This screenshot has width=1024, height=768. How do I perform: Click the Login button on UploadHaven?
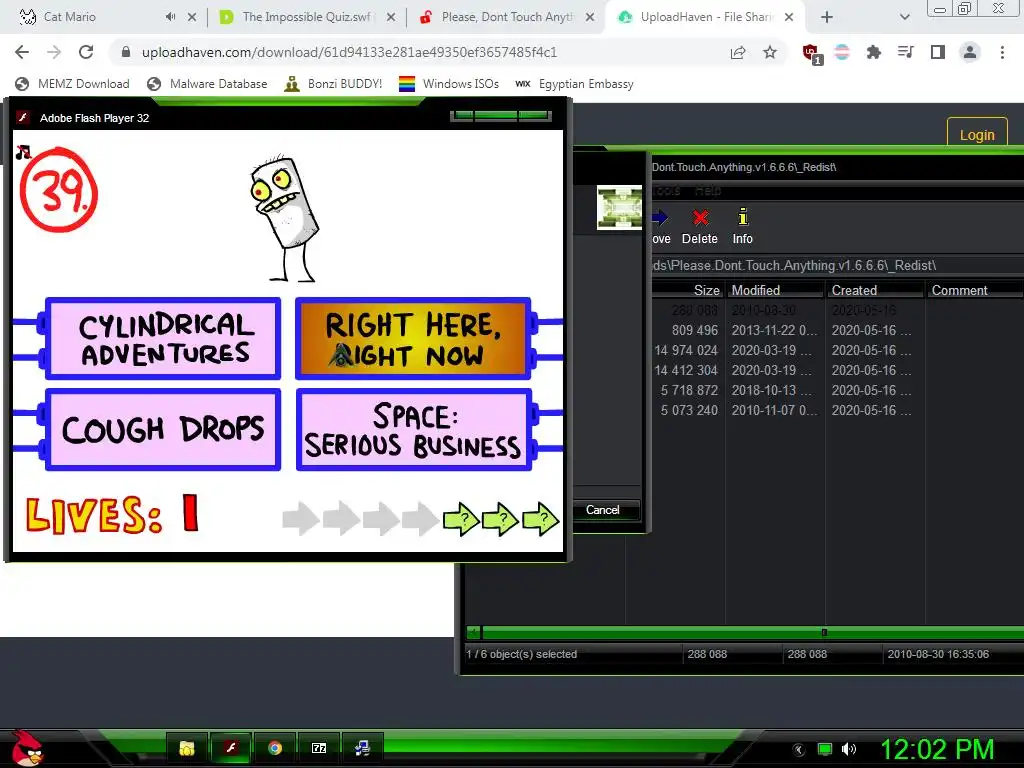tap(977, 135)
